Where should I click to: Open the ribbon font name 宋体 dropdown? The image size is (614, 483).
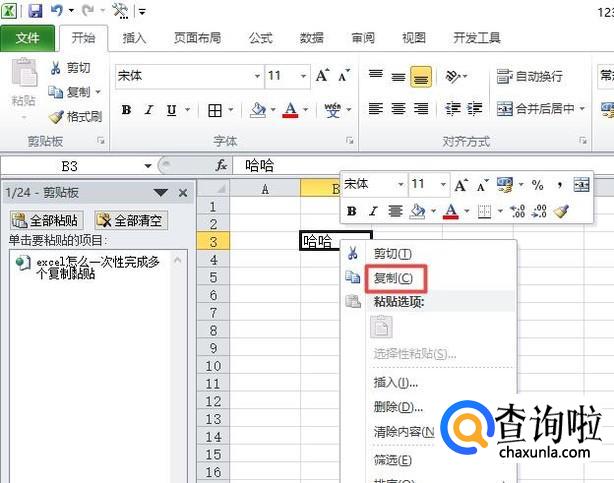(257, 76)
